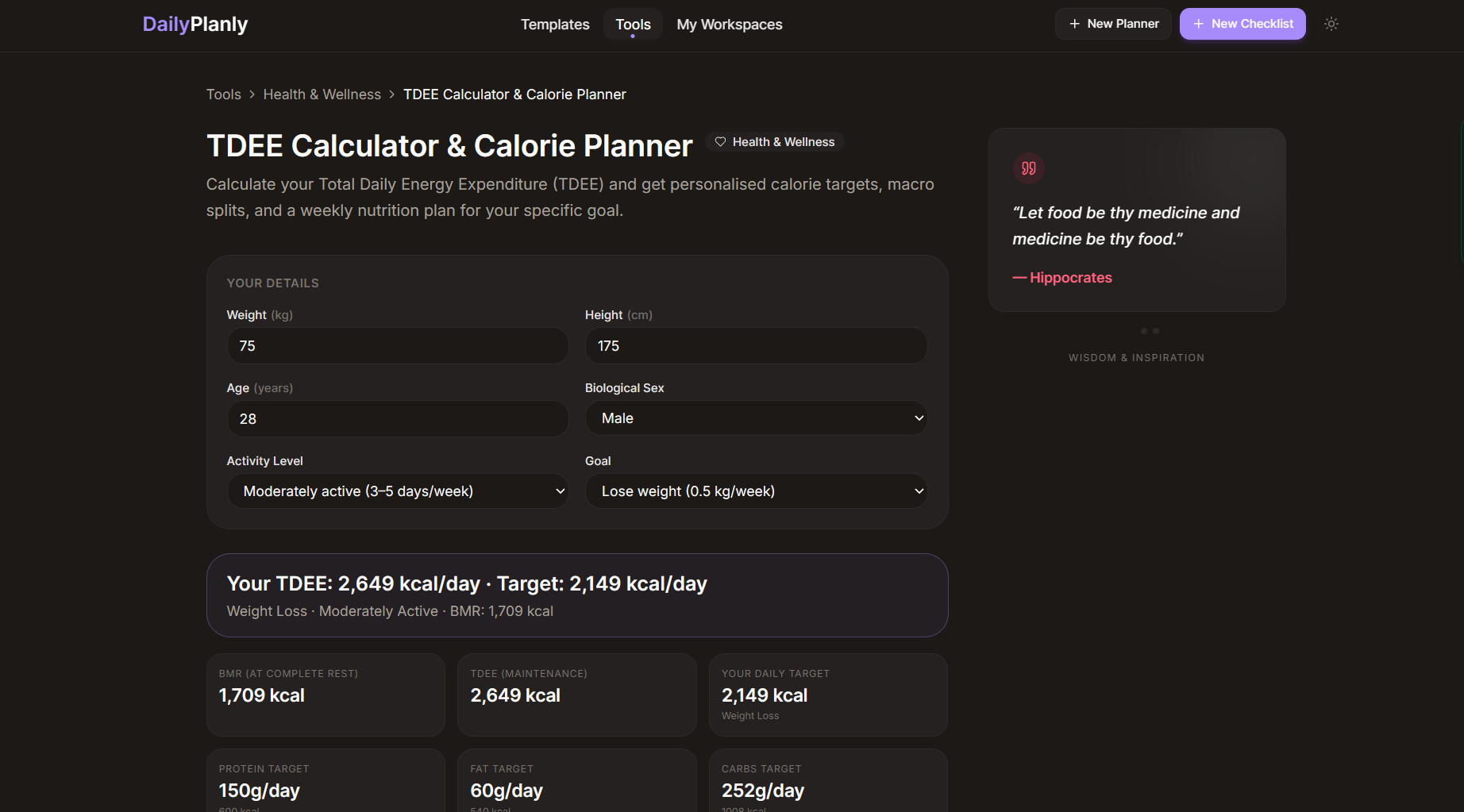Click the BMR 1,709 kcal card

(x=326, y=695)
